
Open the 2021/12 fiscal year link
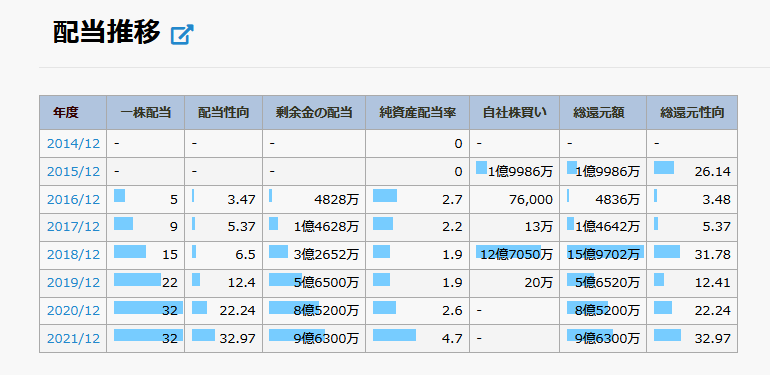click(x=73, y=339)
